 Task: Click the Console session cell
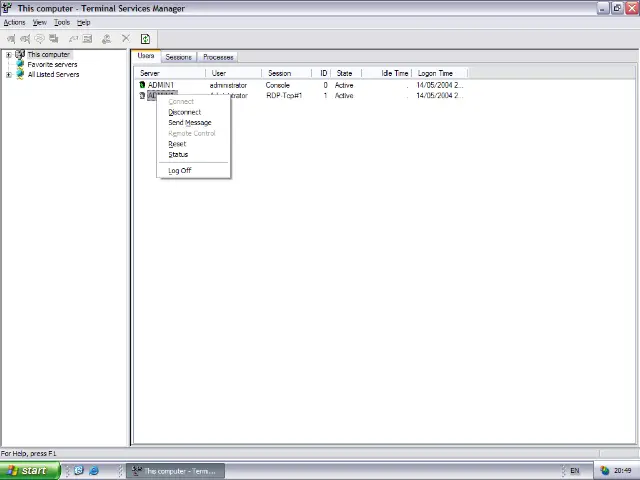pos(278,85)
